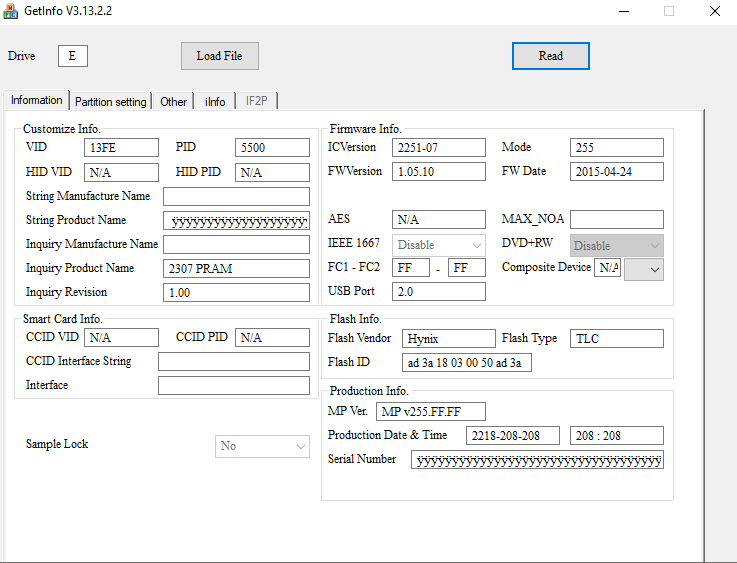Click the String Manufacture Name field
The image size is (737, 563).
click(x=236, y=196)
